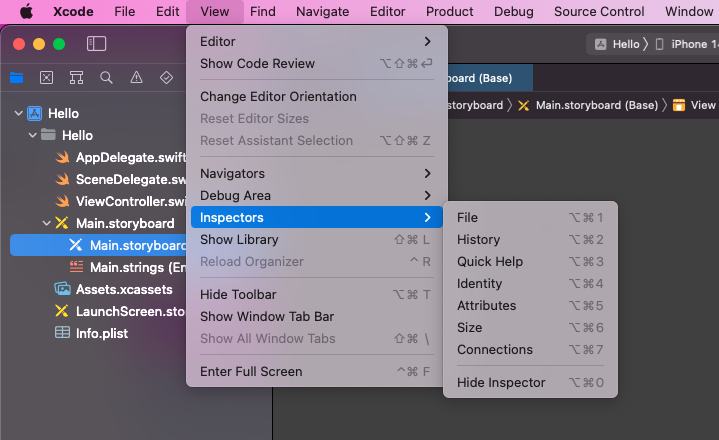The height and width of the screenshot is (440, 719).
Task: Open the Issue navigator warning icon
Action: coord(136,77)
